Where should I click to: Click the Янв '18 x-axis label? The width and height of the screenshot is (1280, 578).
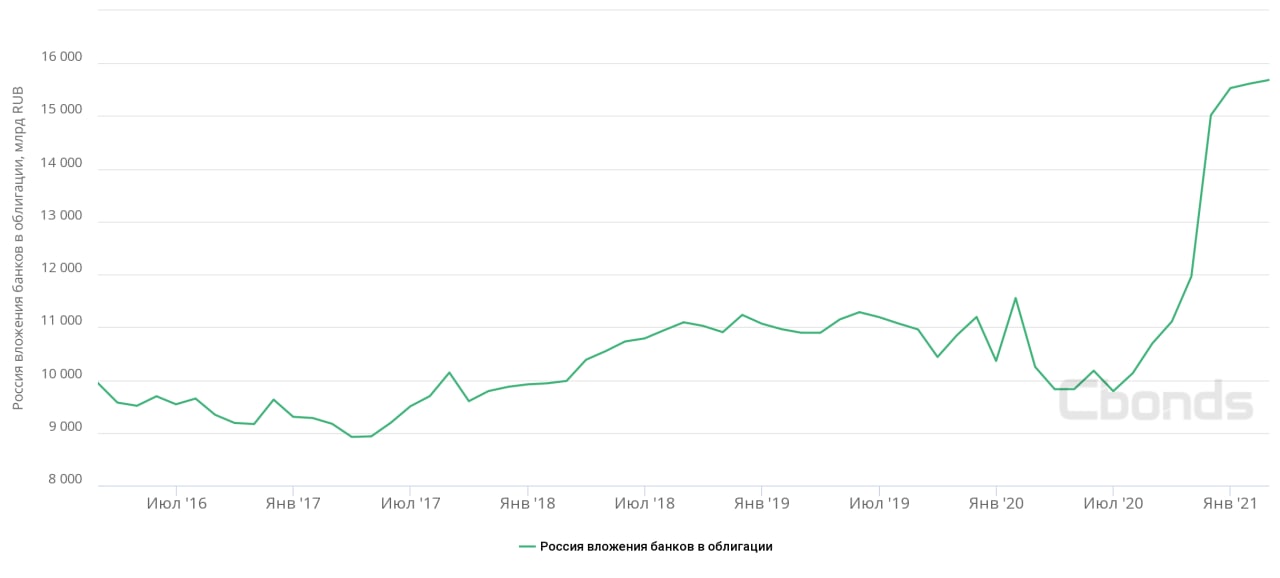click(527, 503)
